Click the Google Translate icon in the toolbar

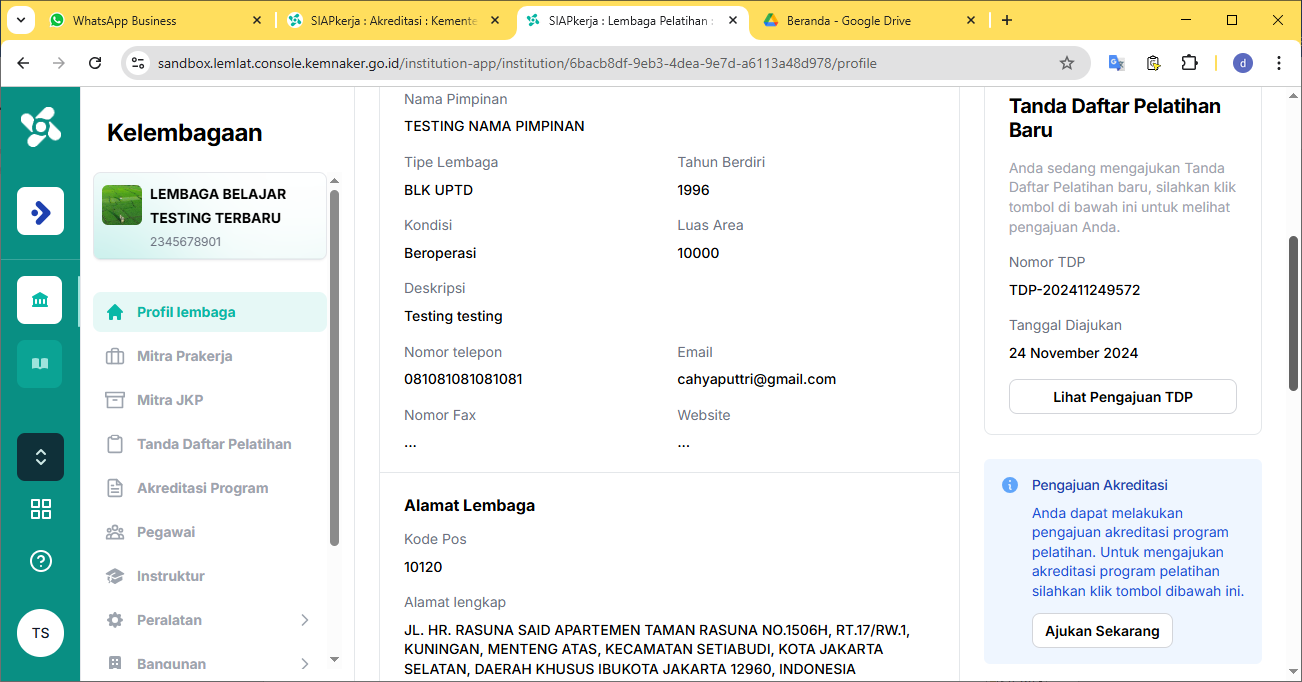tap(1117, 63)
